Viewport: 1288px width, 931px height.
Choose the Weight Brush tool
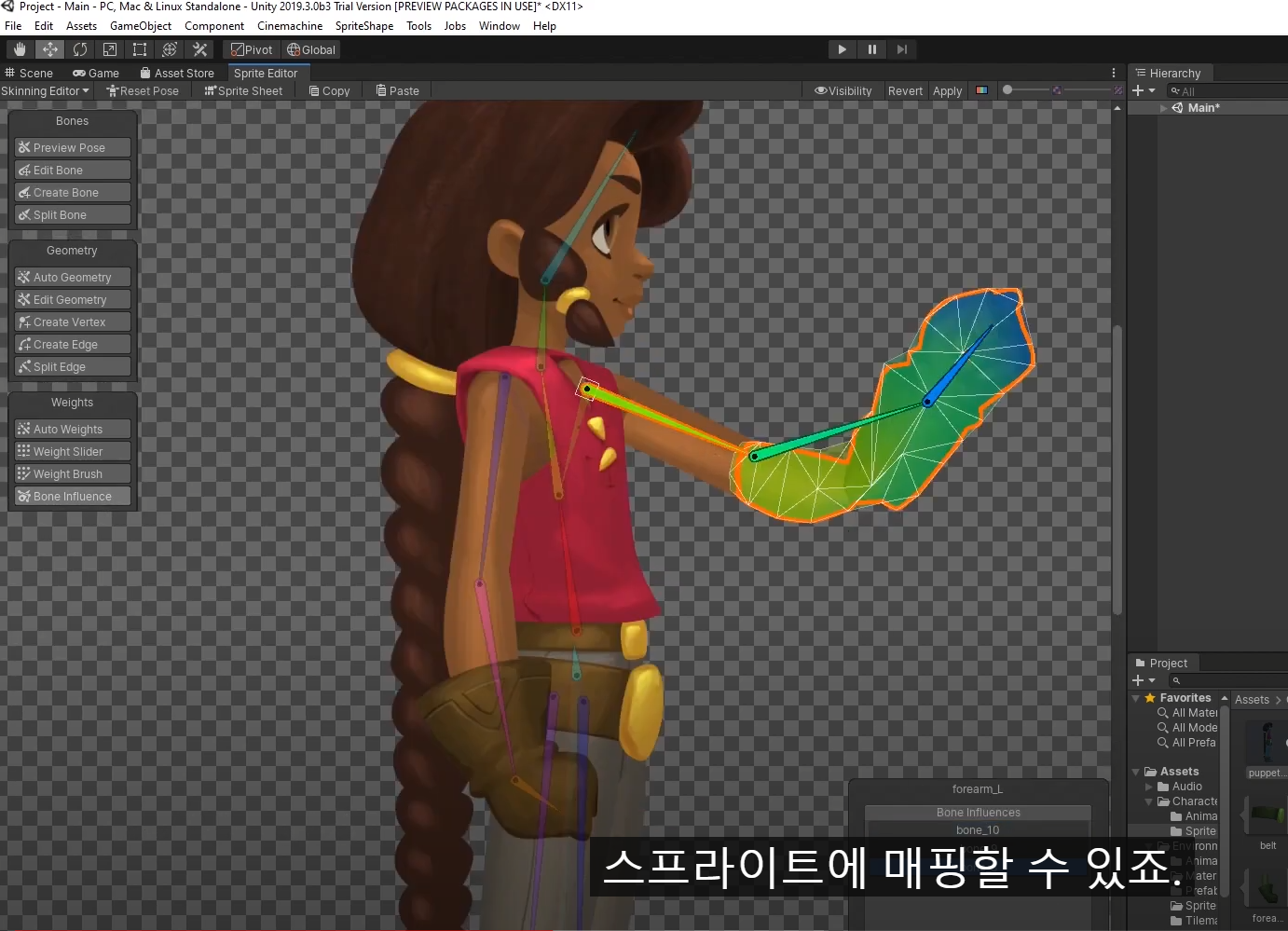point(73,473)
